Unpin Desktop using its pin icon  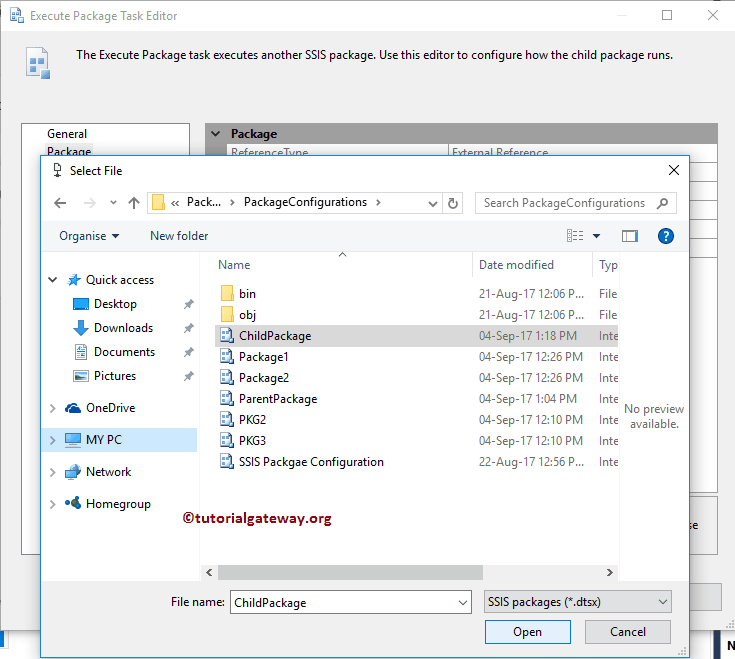pyautogui.click(x=188, y=304)
